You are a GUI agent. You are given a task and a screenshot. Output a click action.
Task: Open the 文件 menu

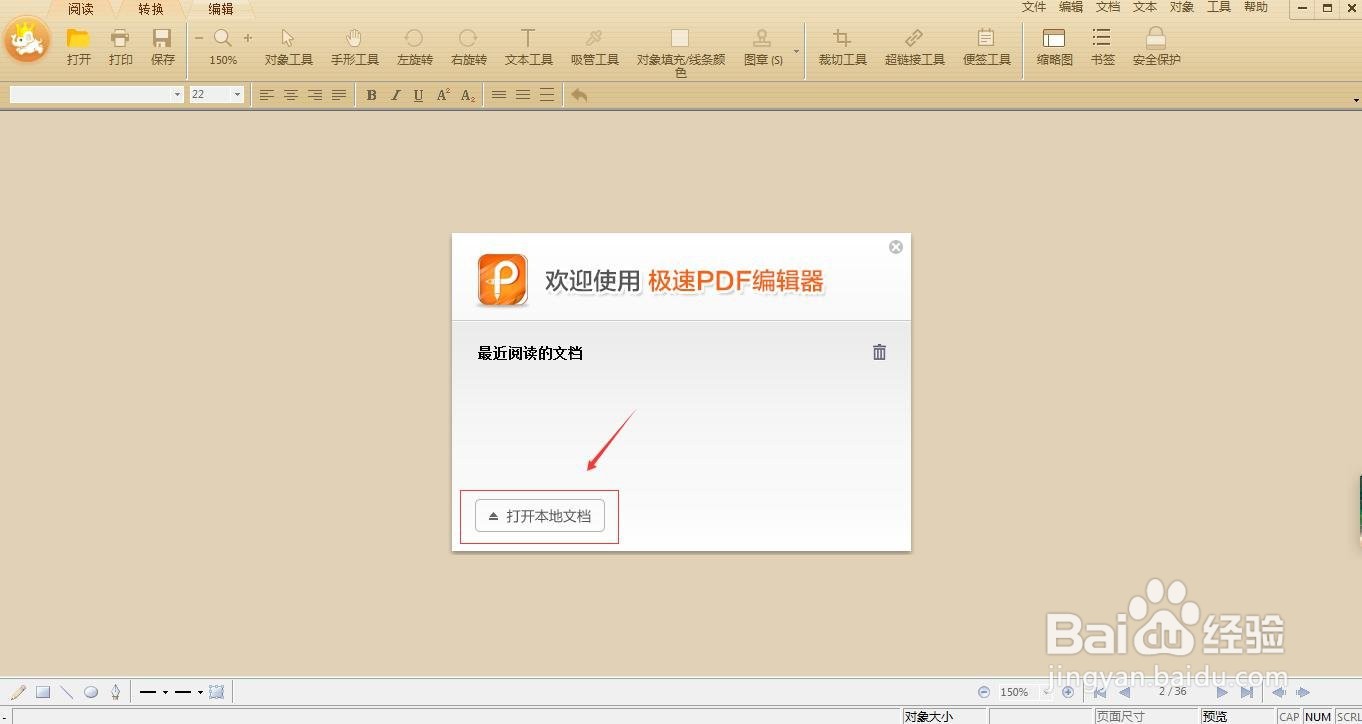pyautogui.click(x=1034, y=7)
